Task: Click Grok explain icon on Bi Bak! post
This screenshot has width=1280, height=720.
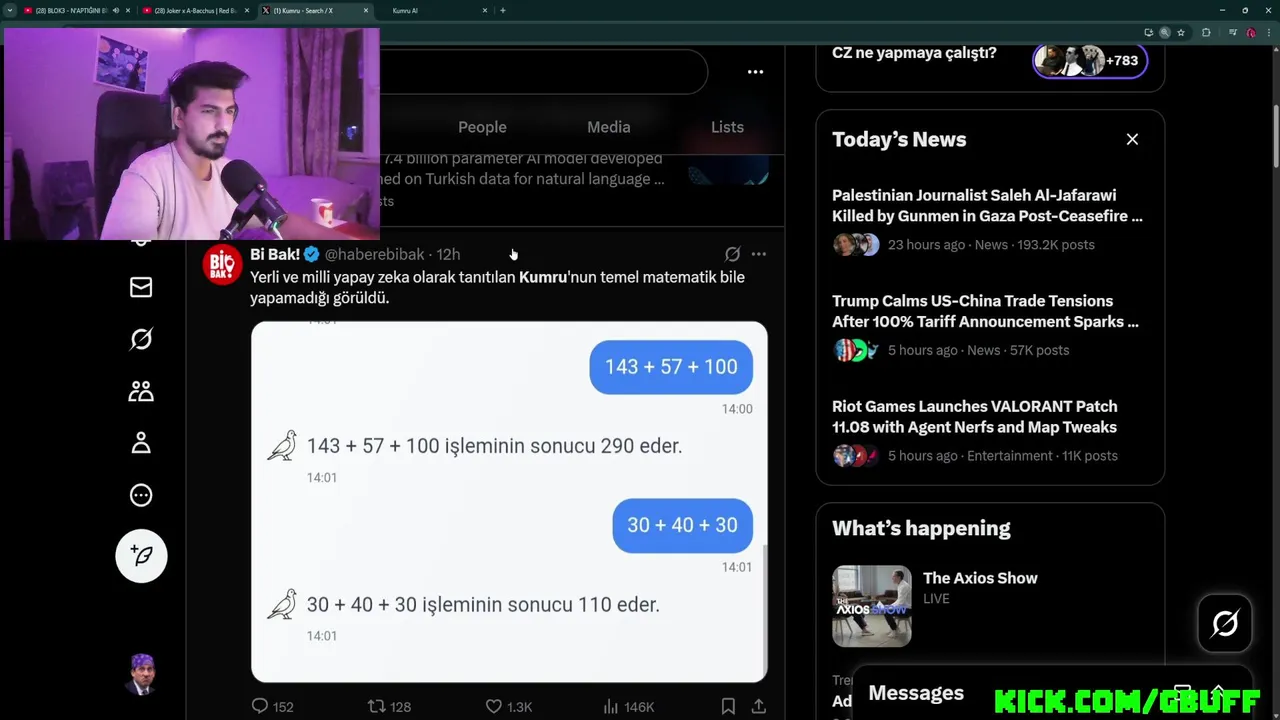Action: click(x=732, y=254)
